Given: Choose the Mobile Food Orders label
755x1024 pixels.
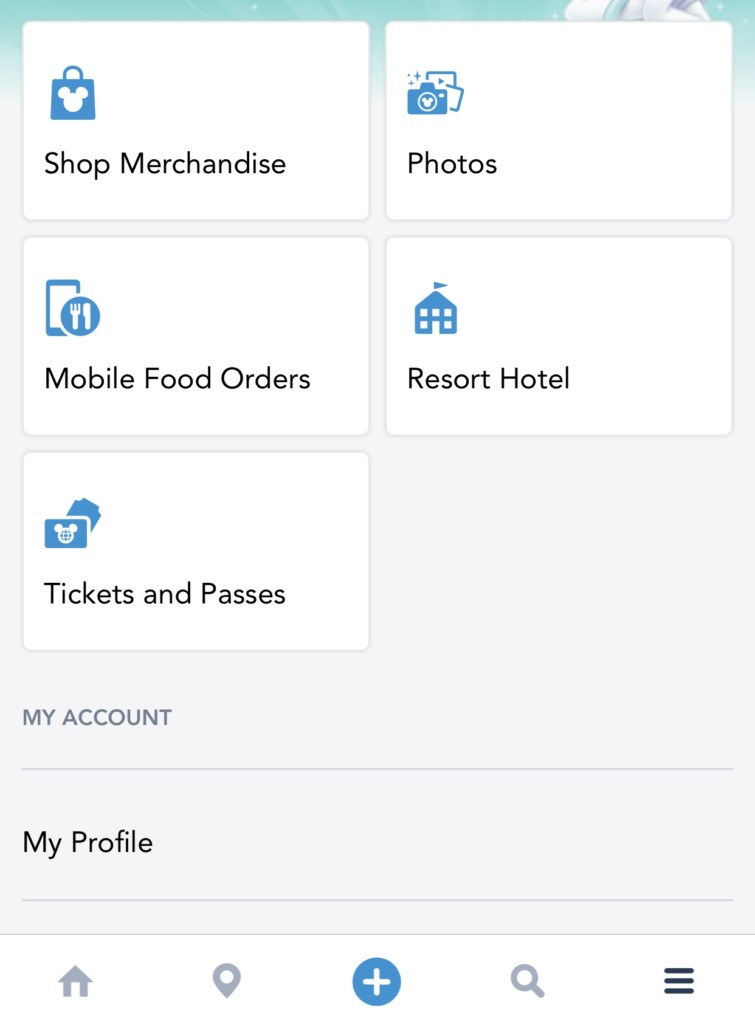Looking at the screenshot, I should click(177, 379).
